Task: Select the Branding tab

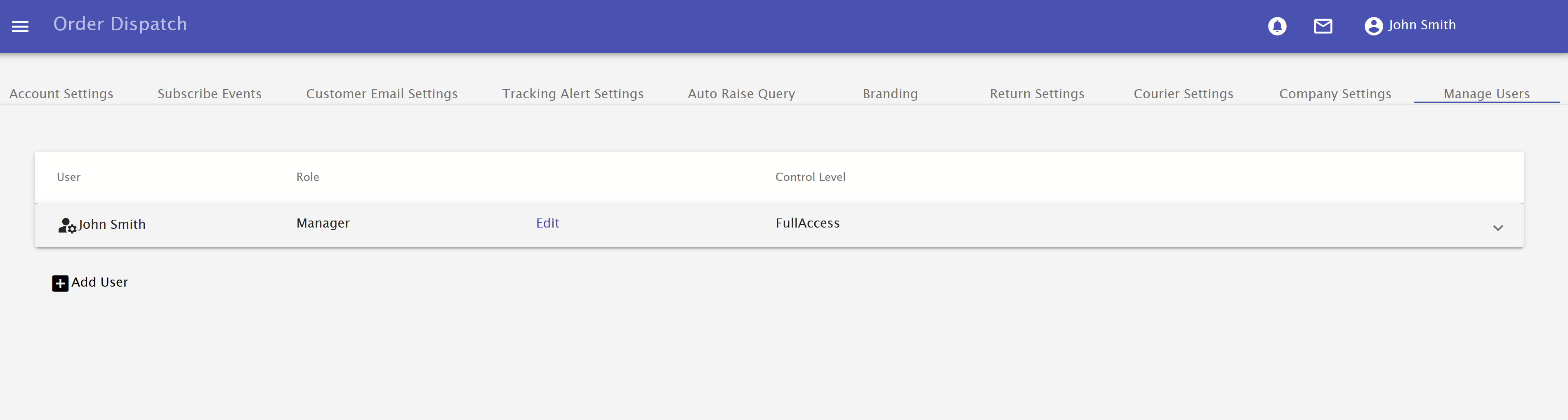Action: 890,94
